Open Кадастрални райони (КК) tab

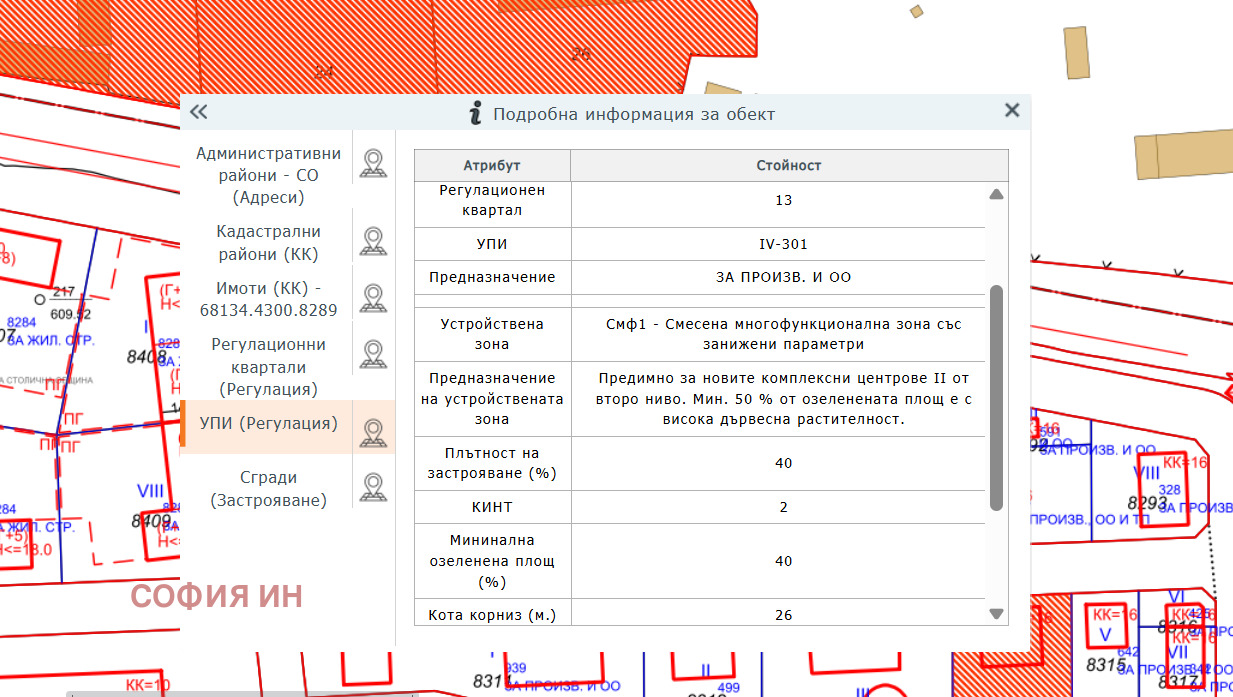click(268, 242)
